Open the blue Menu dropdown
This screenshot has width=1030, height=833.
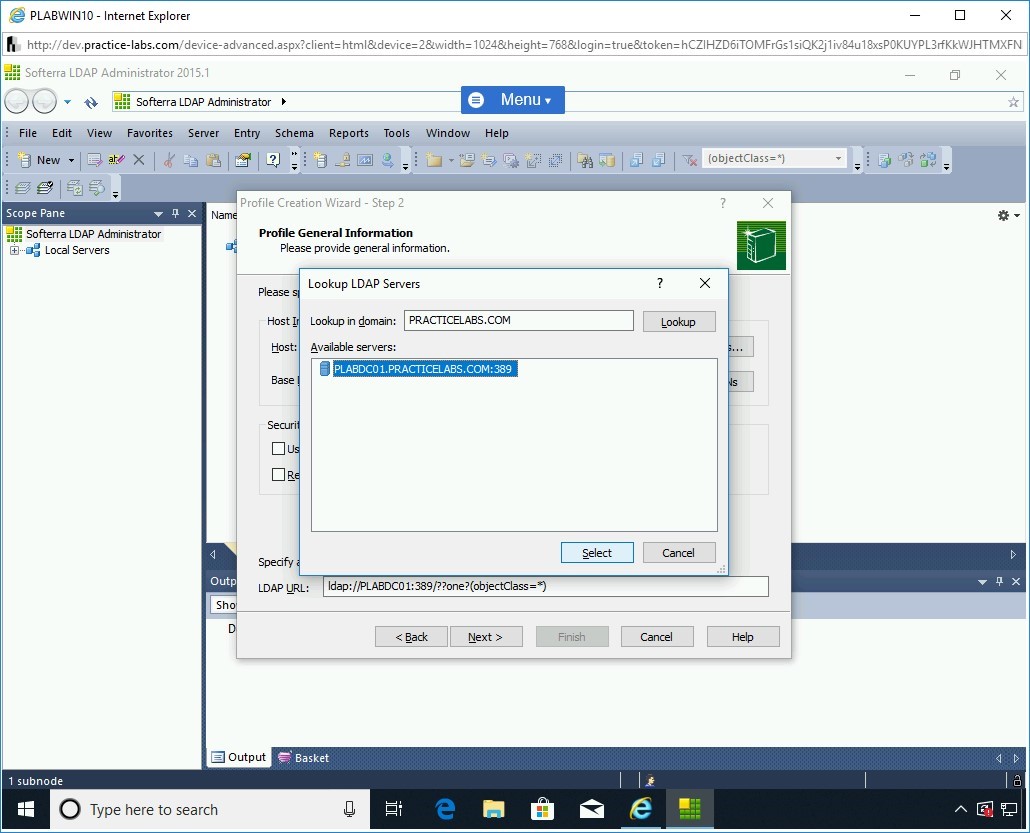[513, 100]
